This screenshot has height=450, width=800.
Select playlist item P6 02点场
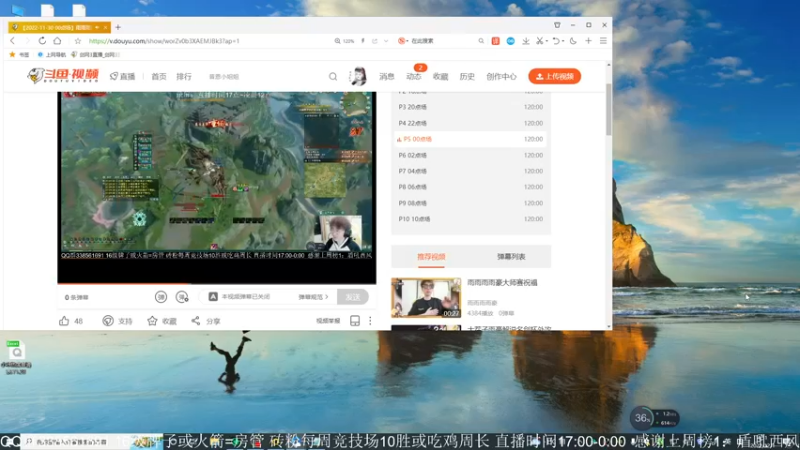[x=470, y=155]
